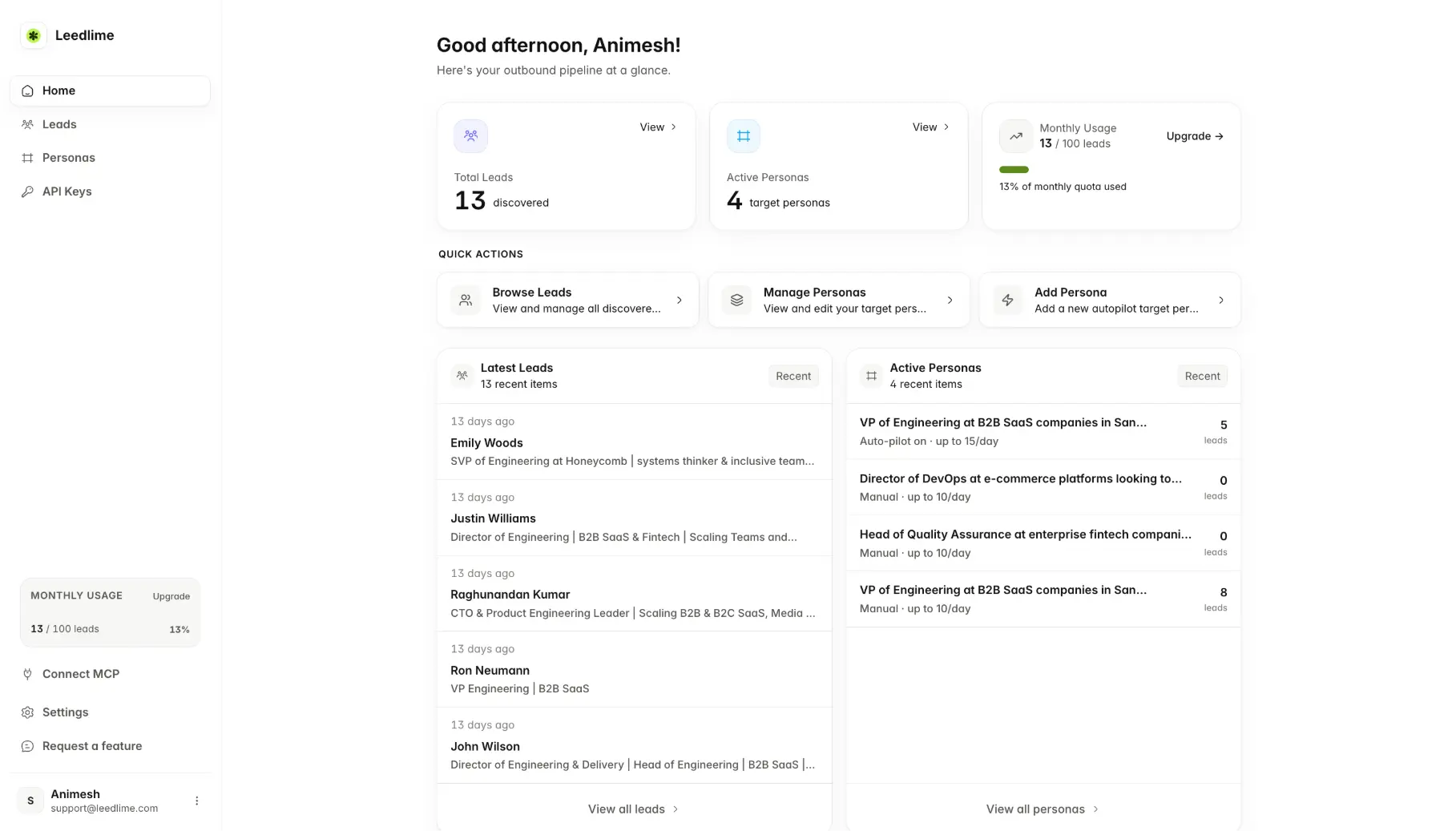Select Request a feature in sidebar
This screenshot has height=831, width=1456.
click(110, 746)
